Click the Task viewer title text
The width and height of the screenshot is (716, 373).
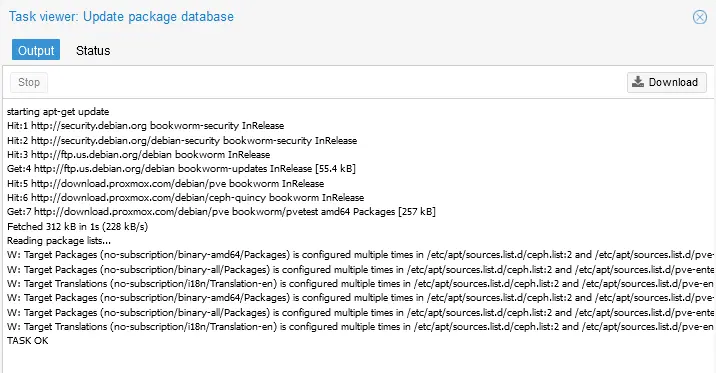[x=121, y=17]
